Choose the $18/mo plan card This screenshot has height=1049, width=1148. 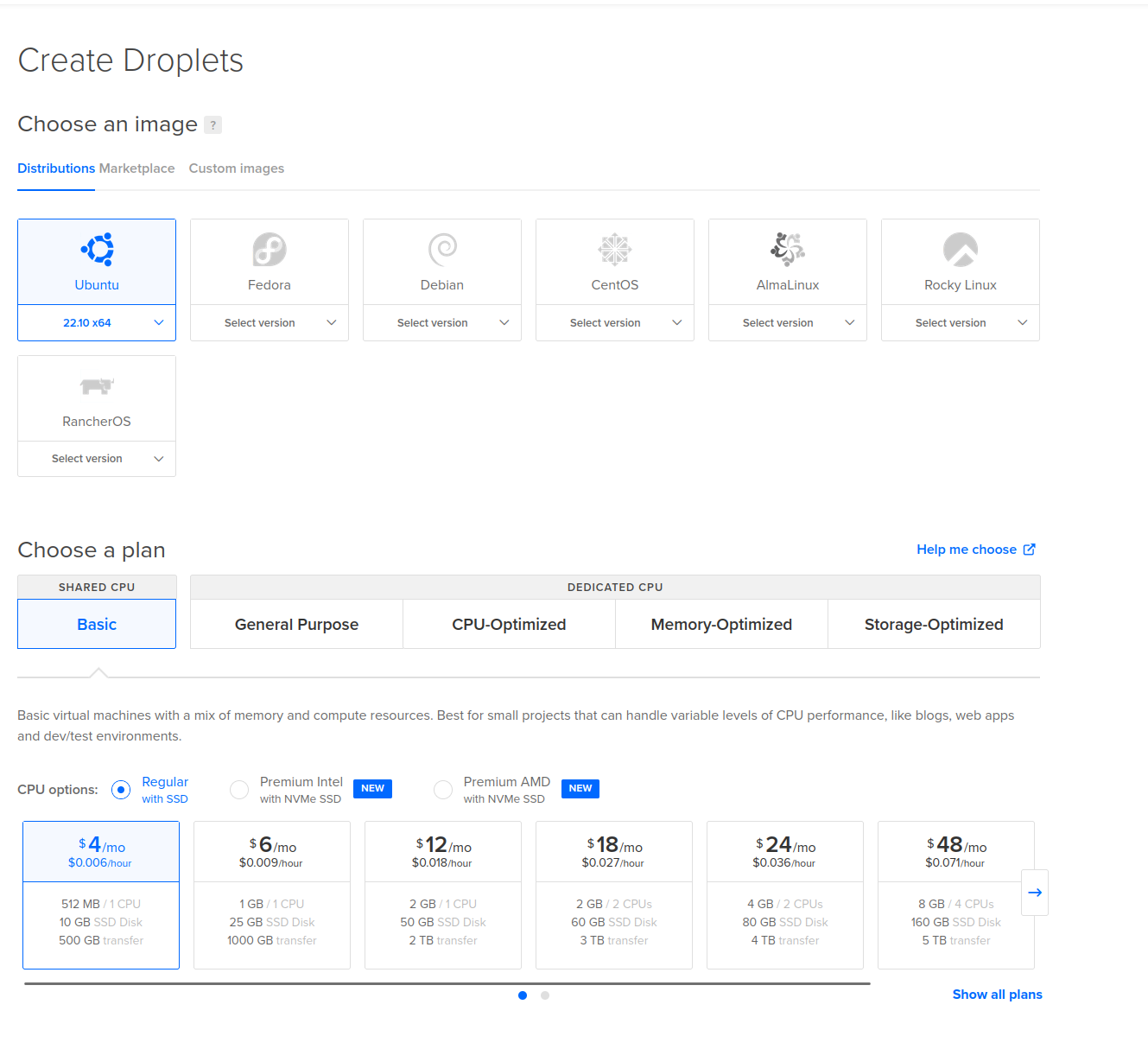(x=614, y=895)
